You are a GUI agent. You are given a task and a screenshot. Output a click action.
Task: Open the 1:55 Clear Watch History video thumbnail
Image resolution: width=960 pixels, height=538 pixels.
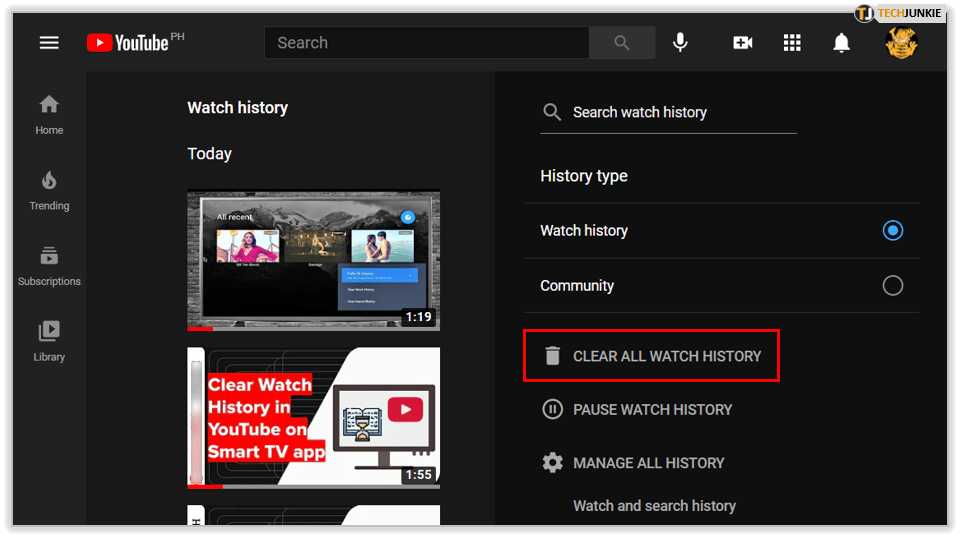(x=313, y=417)
